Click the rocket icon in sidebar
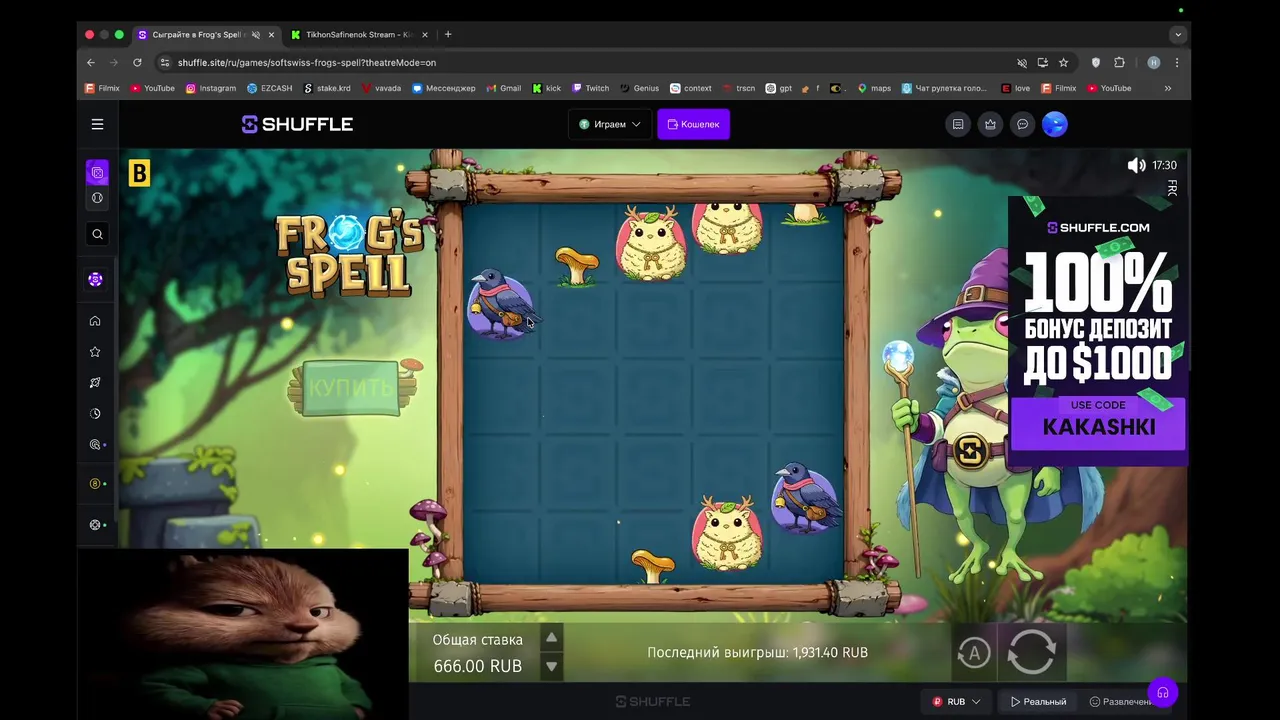 pos(95,383)
